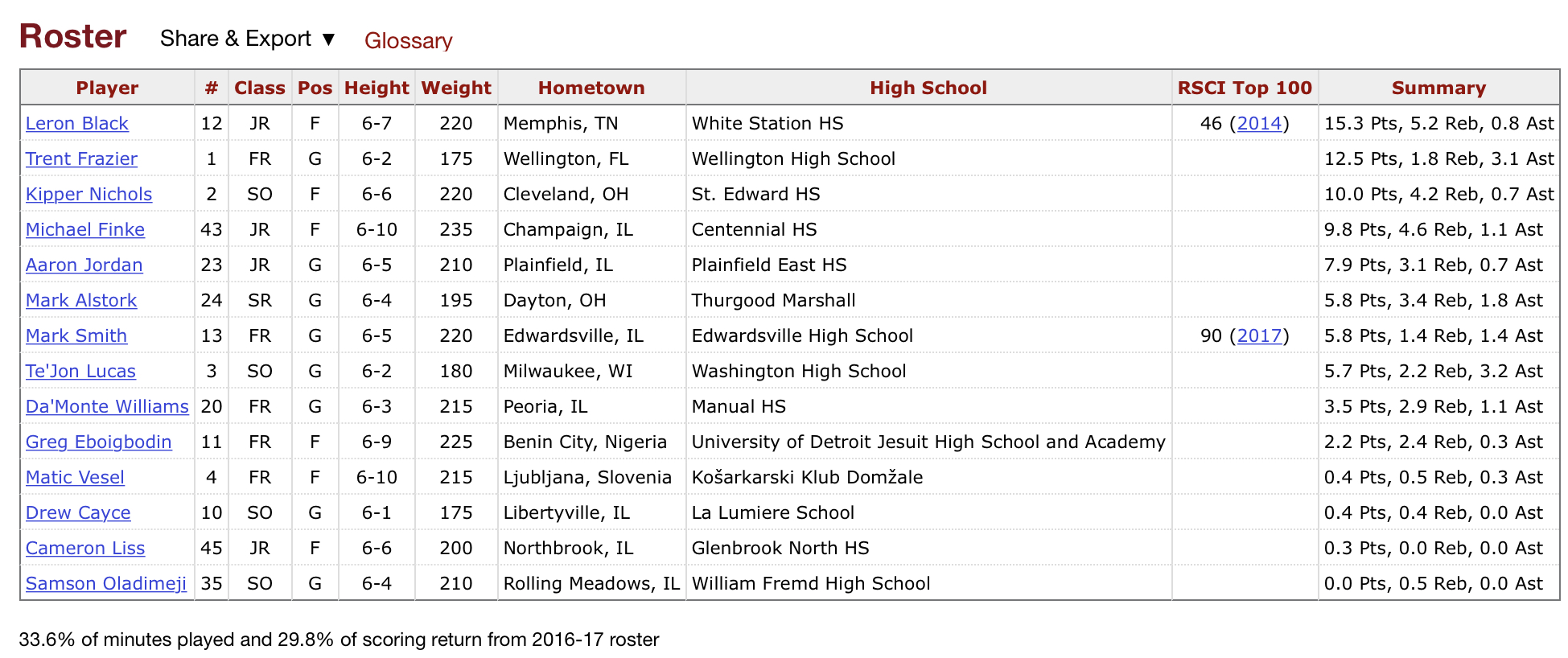Sort the roster by Height column

pyautogui.click(x=377, y=88)
